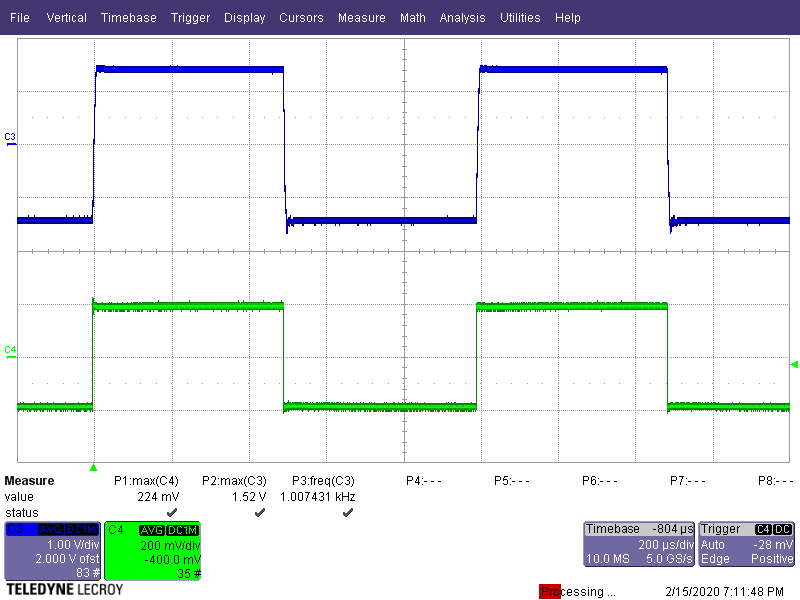This screenshot has height=600, width=800.
Task: Click the 2.000 V ofst value in C3 box
Action: pos(67,559)
